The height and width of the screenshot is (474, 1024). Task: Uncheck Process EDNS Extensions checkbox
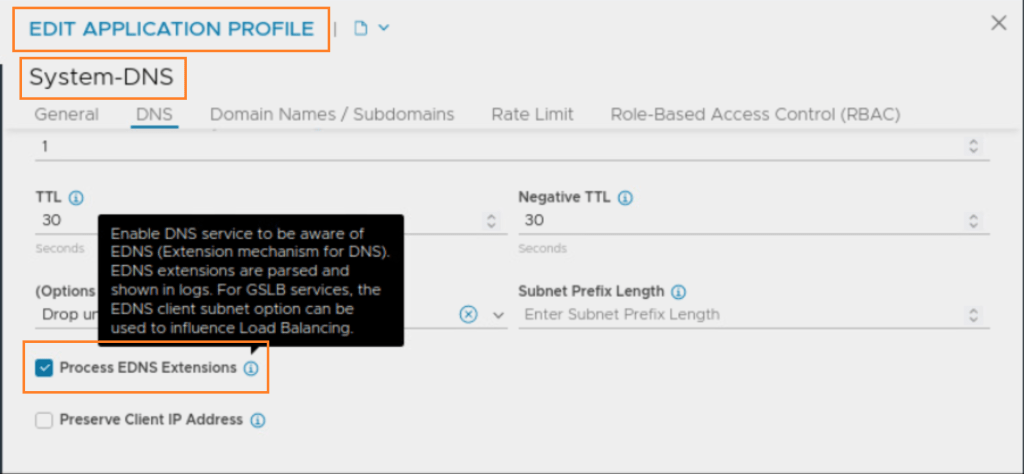[44, 368]
